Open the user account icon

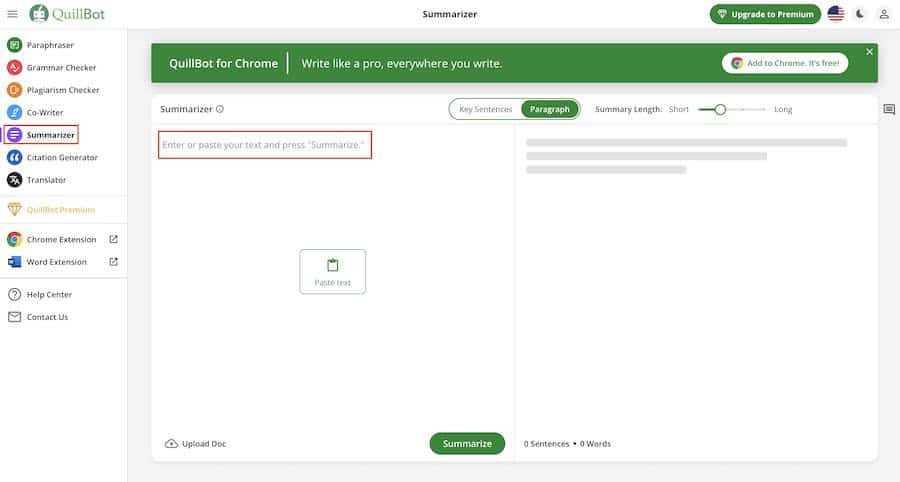tap(884, 14)
